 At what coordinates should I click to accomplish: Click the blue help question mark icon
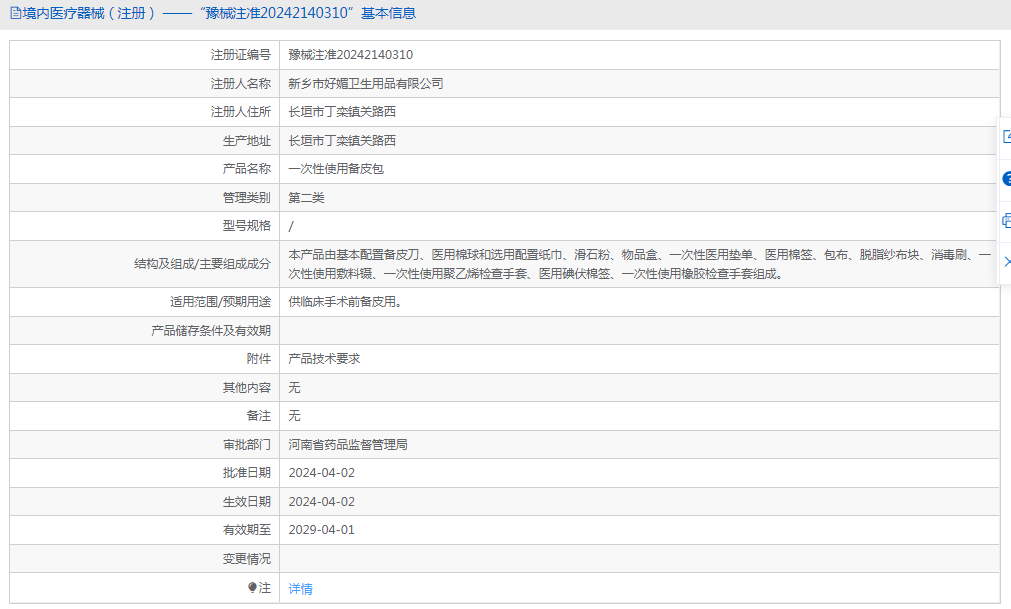[x=1006, y=179]
